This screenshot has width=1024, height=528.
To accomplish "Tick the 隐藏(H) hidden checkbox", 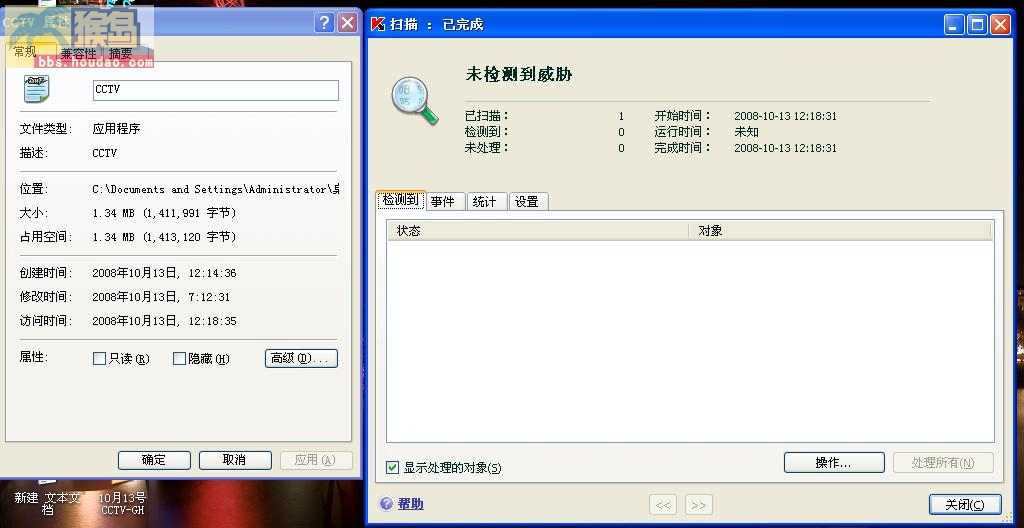I will click(179, 359).
